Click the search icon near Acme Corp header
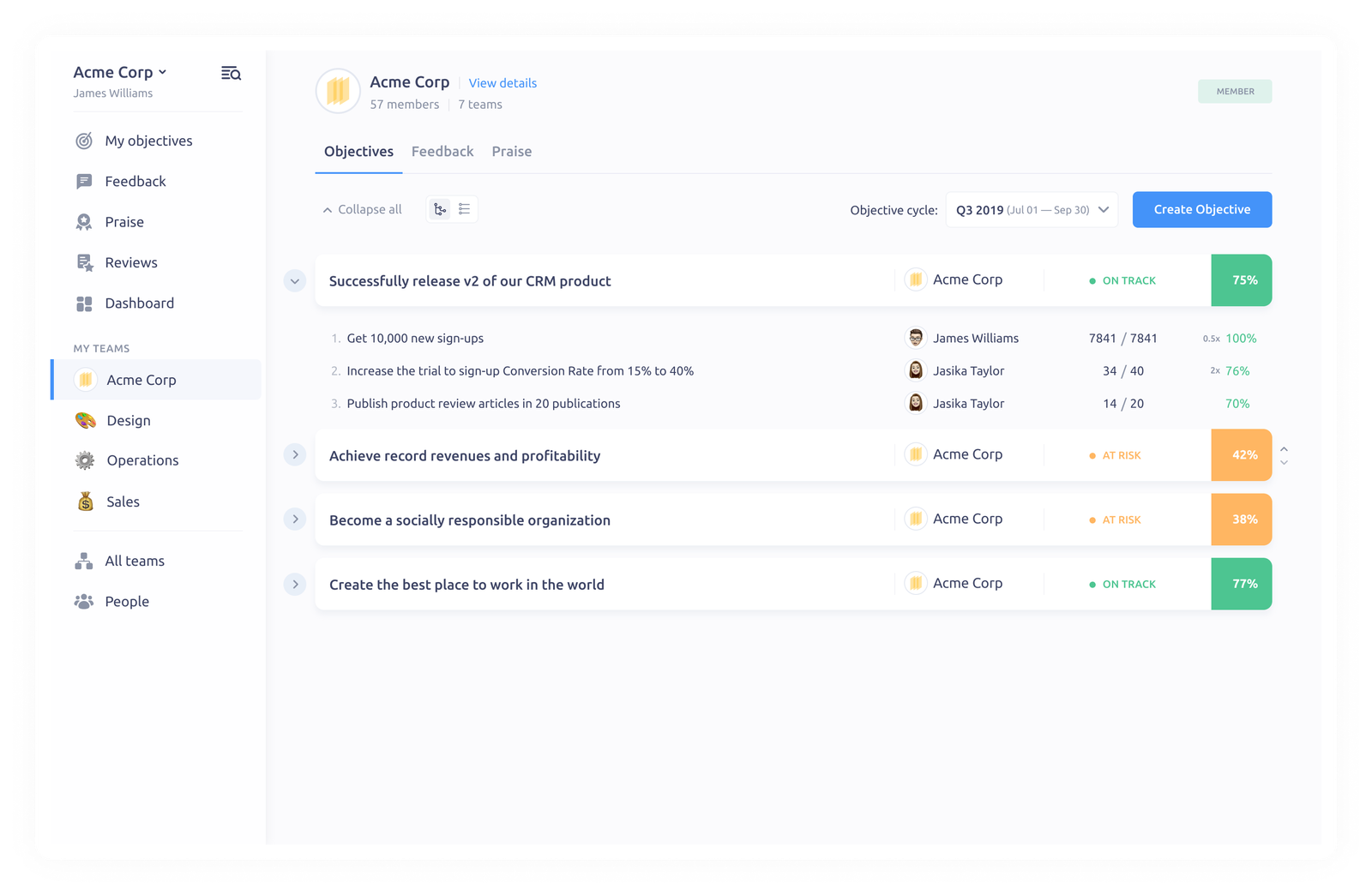The height and width of the screenshot is (895, 1372). click(x=230, y=73)
